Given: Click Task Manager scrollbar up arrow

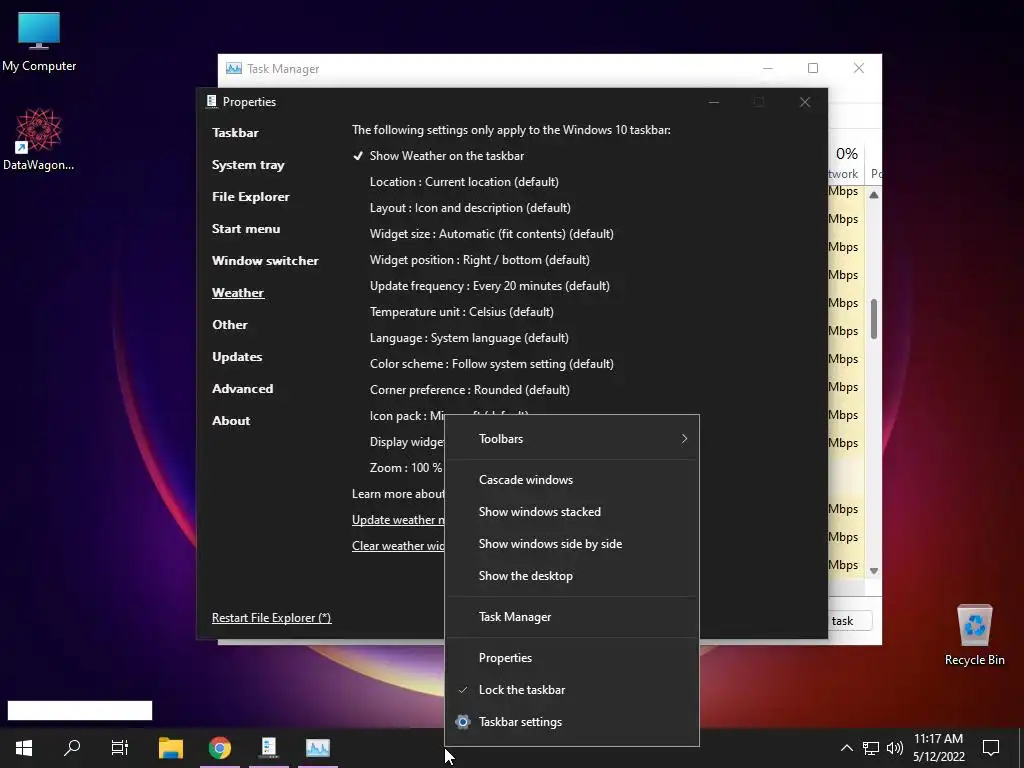Looking at the screenshot, I should (874, 195).
